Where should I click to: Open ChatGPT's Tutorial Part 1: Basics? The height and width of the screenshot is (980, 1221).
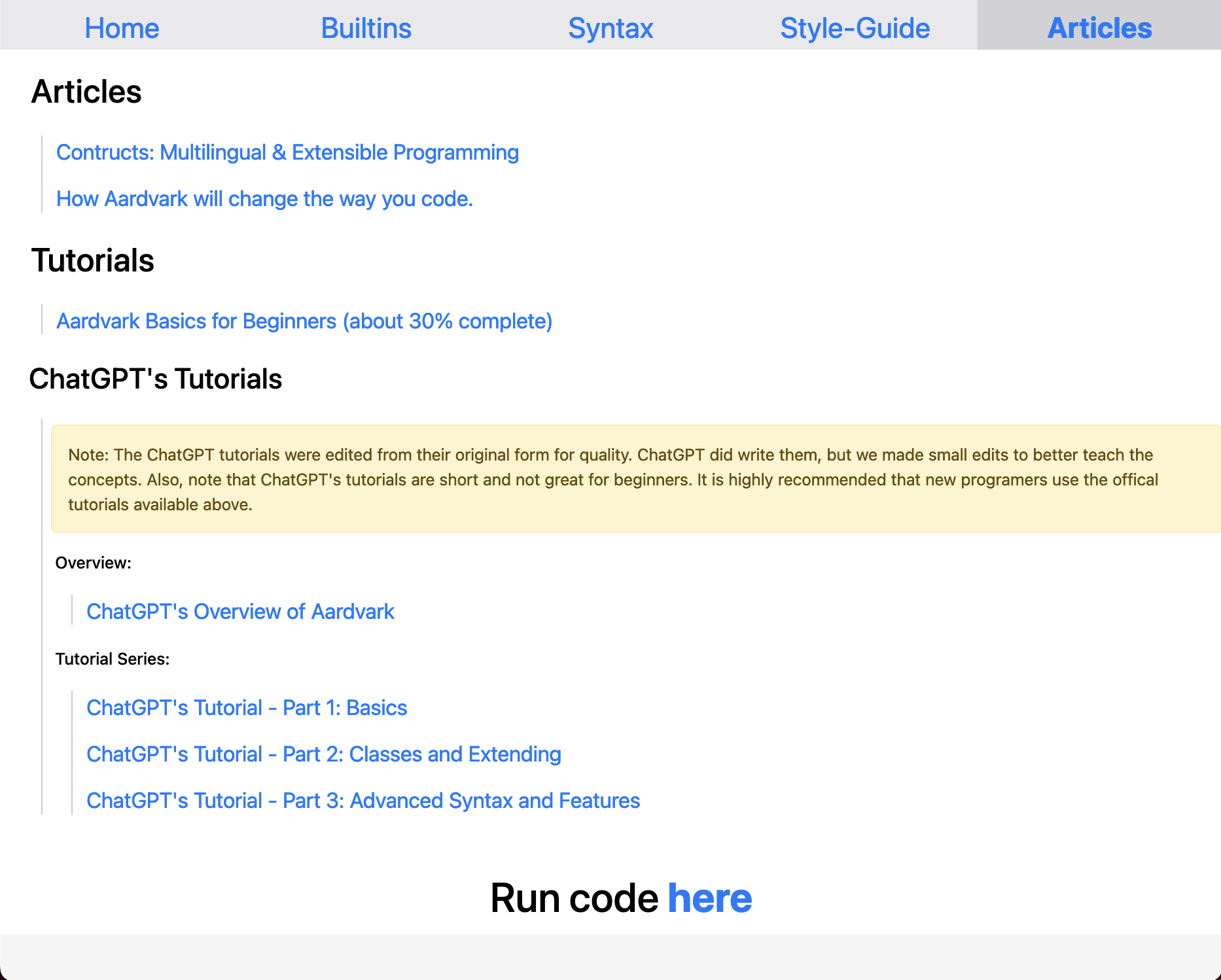[x=247, y=708]
